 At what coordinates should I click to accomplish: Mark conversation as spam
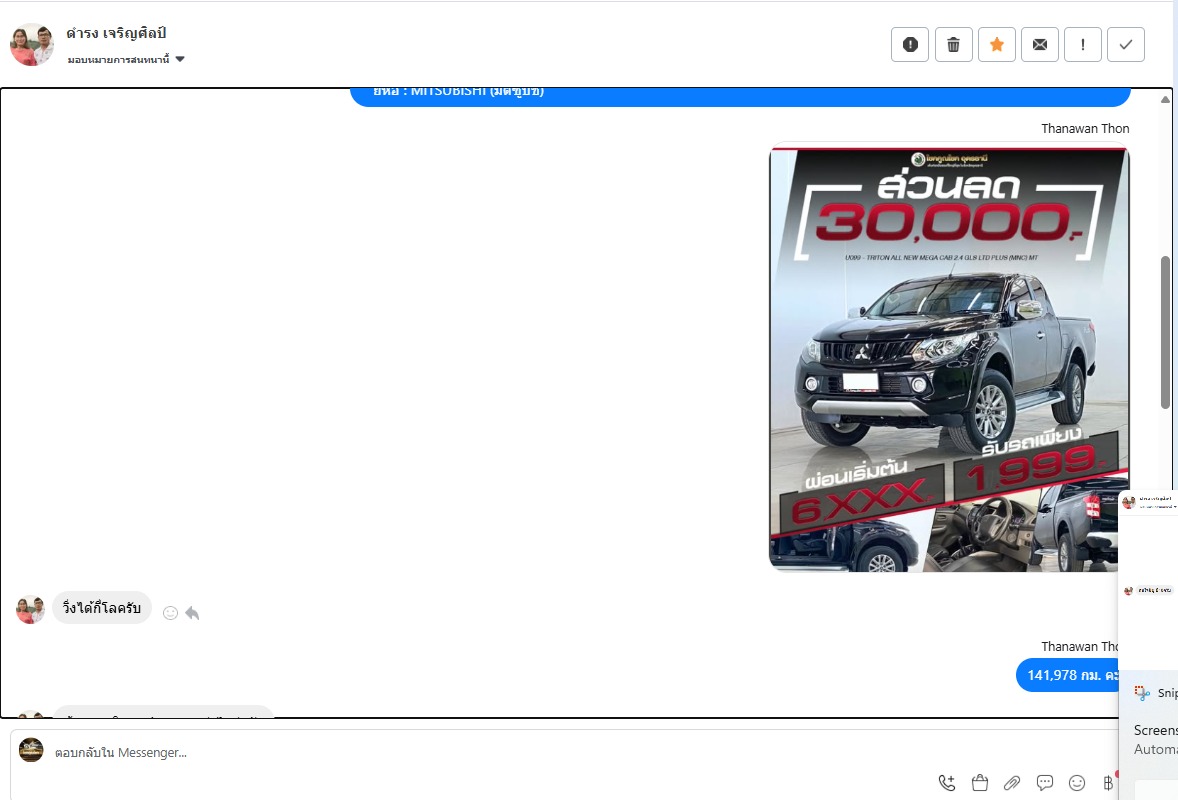910,44
